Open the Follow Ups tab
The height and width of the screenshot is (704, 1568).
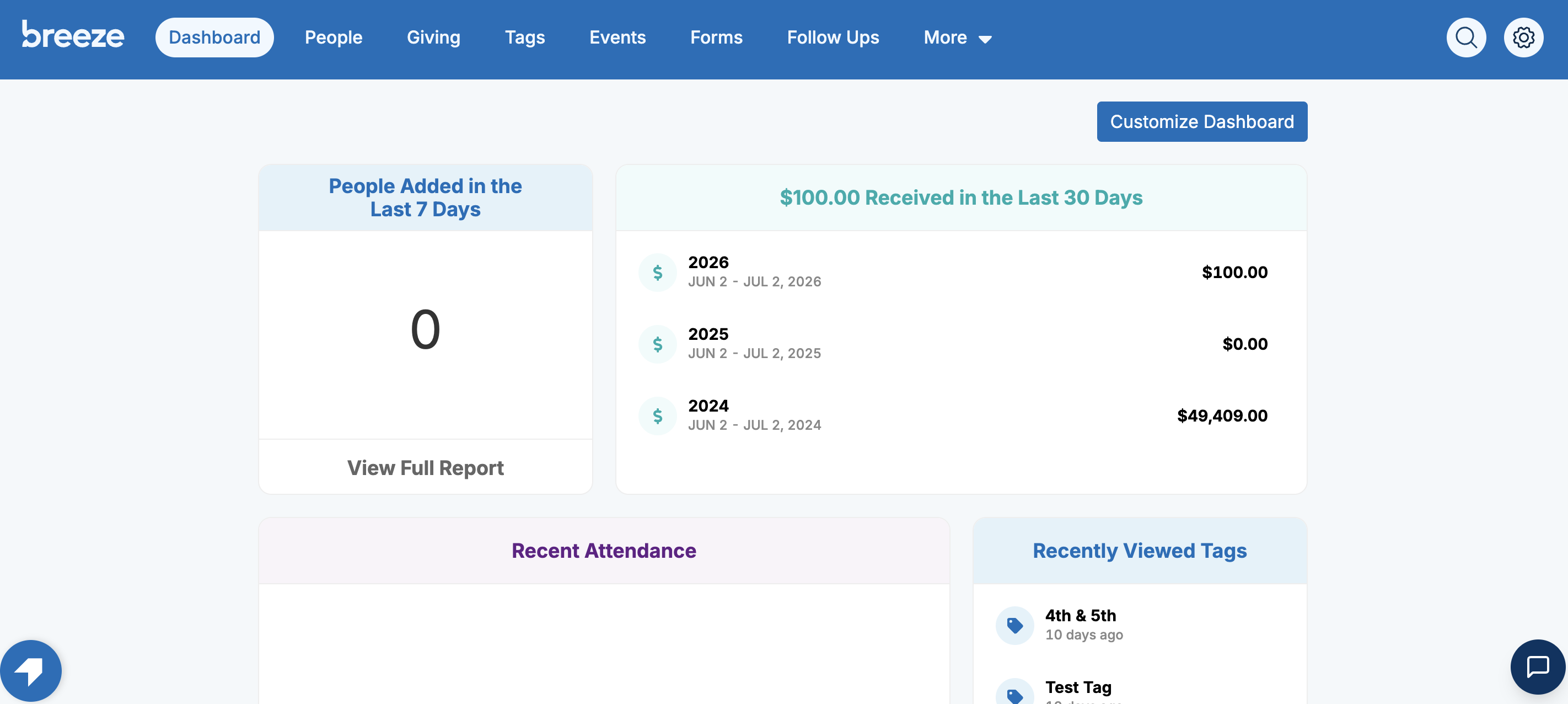833,38
